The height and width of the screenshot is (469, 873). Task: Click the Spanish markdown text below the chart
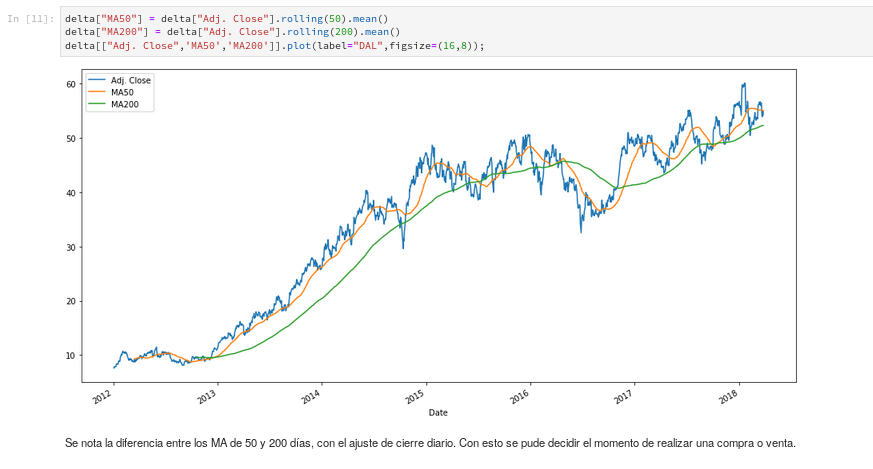(430, 443)
